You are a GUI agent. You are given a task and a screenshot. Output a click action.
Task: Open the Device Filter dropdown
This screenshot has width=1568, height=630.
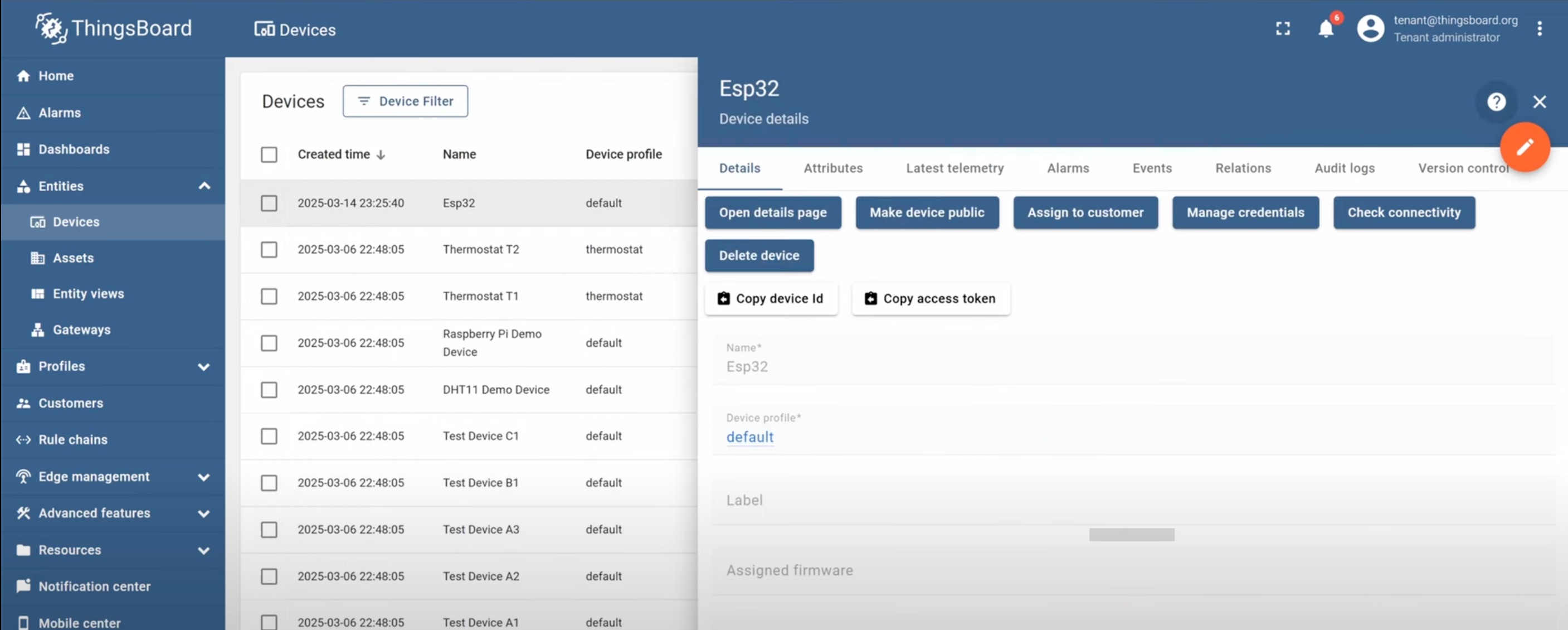(x=406, y=101)
